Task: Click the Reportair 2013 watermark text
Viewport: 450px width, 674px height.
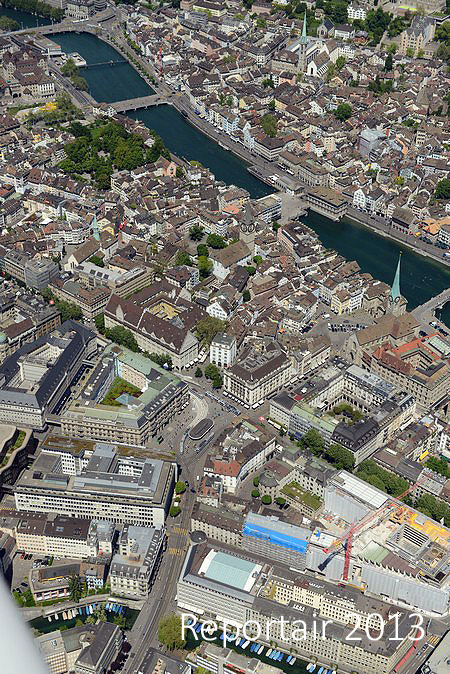Action: pyautogui.click(x=303, y=627)
